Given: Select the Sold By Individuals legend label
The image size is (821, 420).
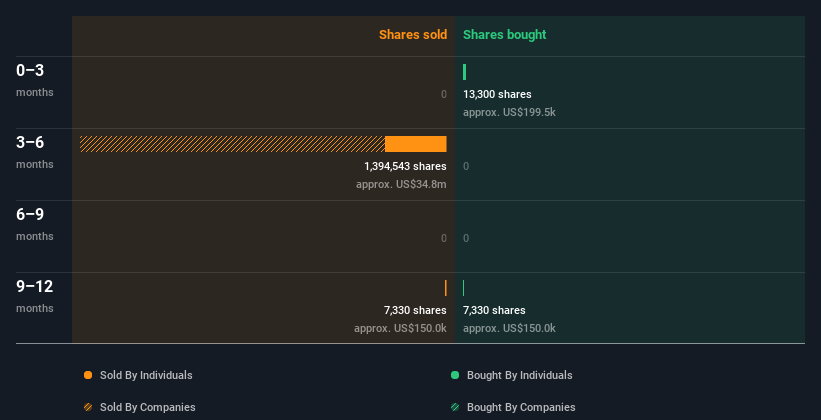Looking at the screenshot, I should 146,375.
